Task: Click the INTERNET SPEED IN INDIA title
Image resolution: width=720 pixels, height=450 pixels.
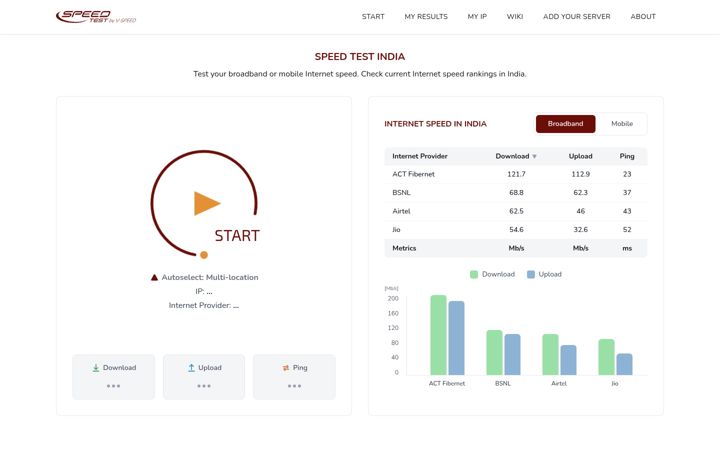Action: click(435, 124)
